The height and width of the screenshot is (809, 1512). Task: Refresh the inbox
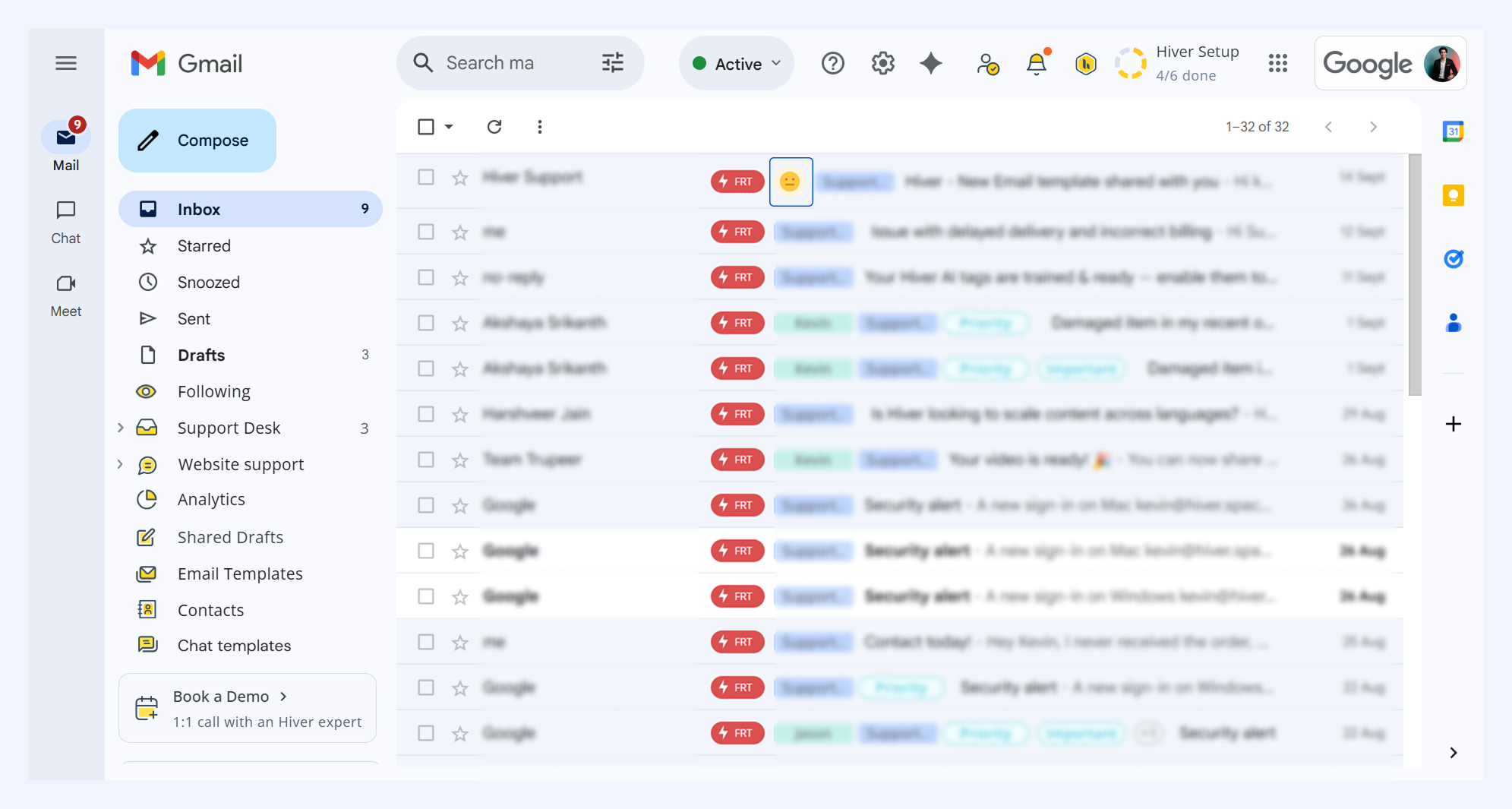coord(494,127)
